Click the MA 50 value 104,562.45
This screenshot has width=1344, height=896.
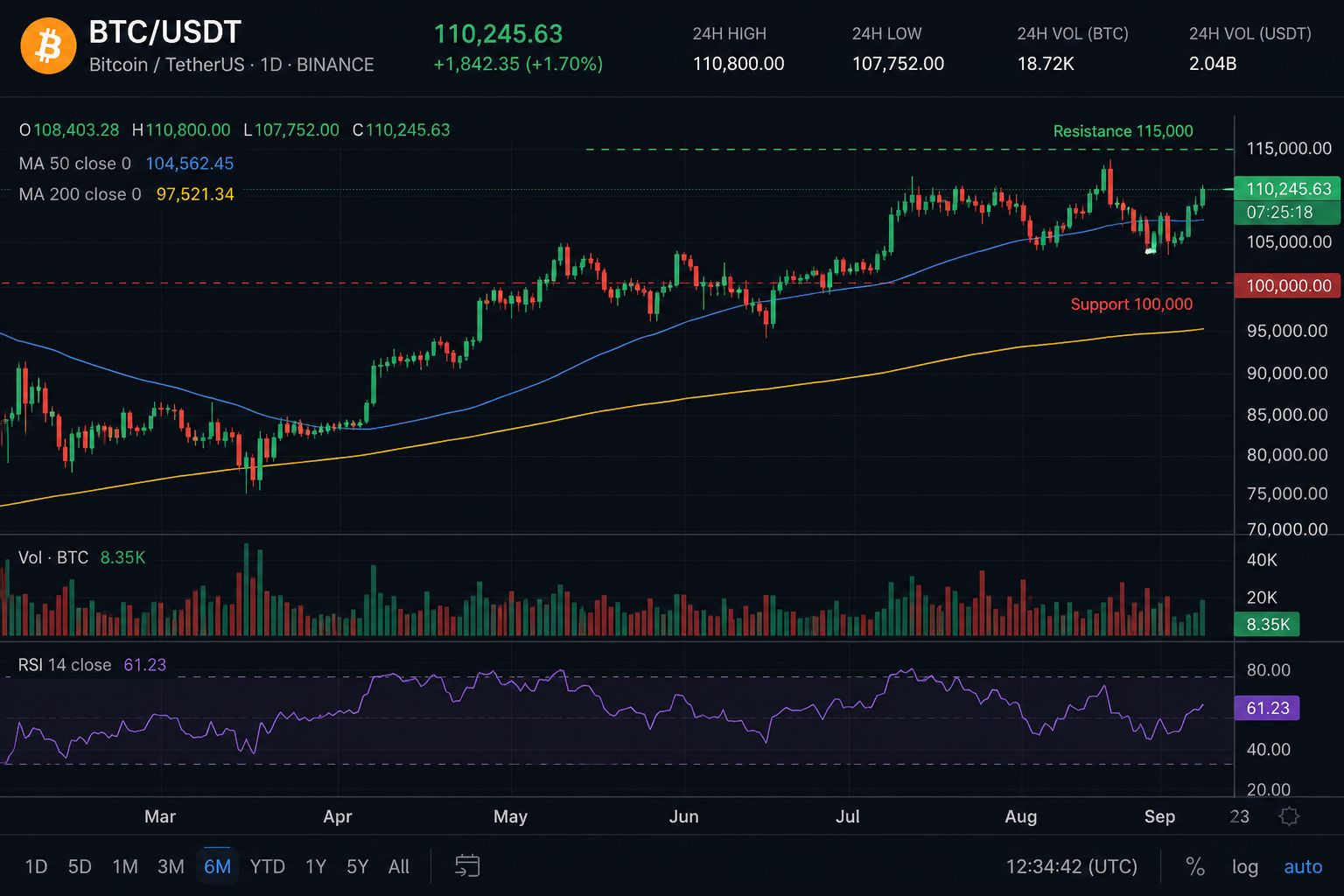point(190,164)
